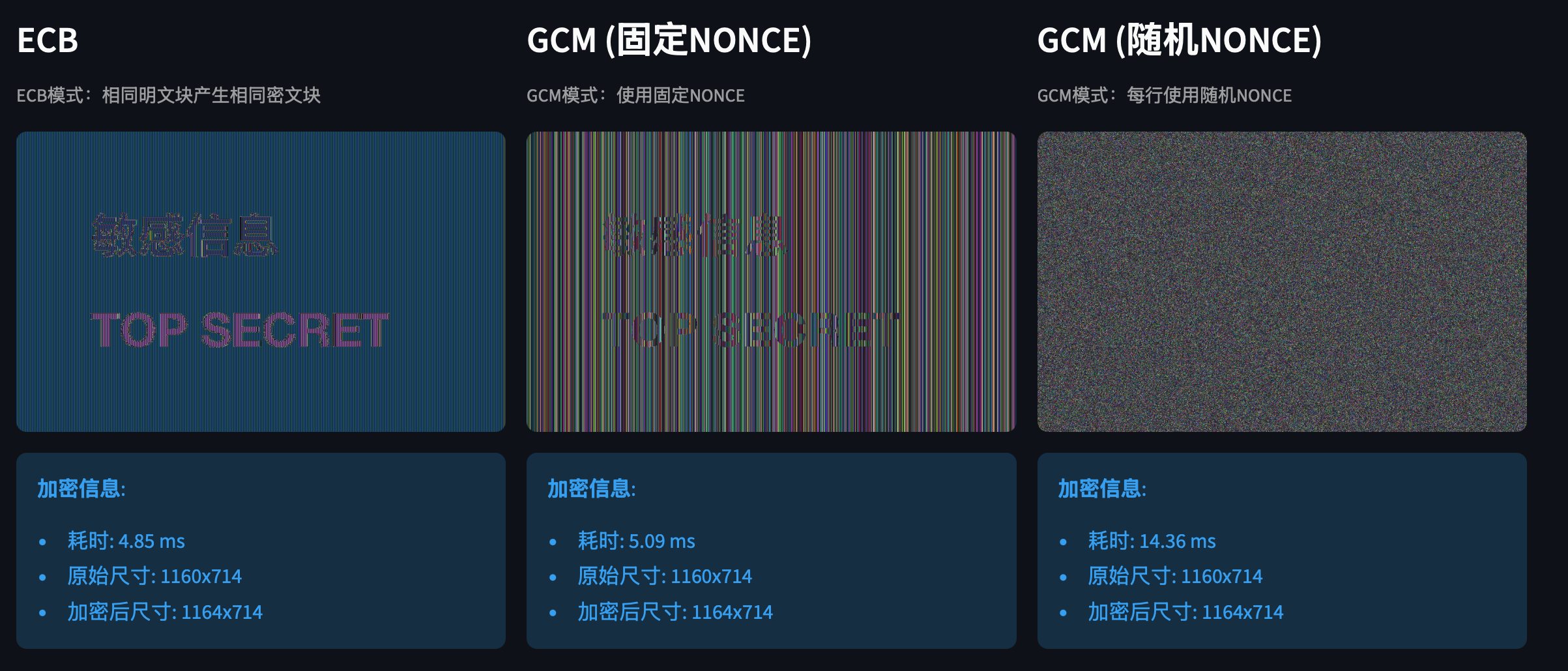This screenshot has height=671, width=1568.
Task: Click 加密后尺寸: 1164x714 under ECB
Action: click(x=166, y=612)
